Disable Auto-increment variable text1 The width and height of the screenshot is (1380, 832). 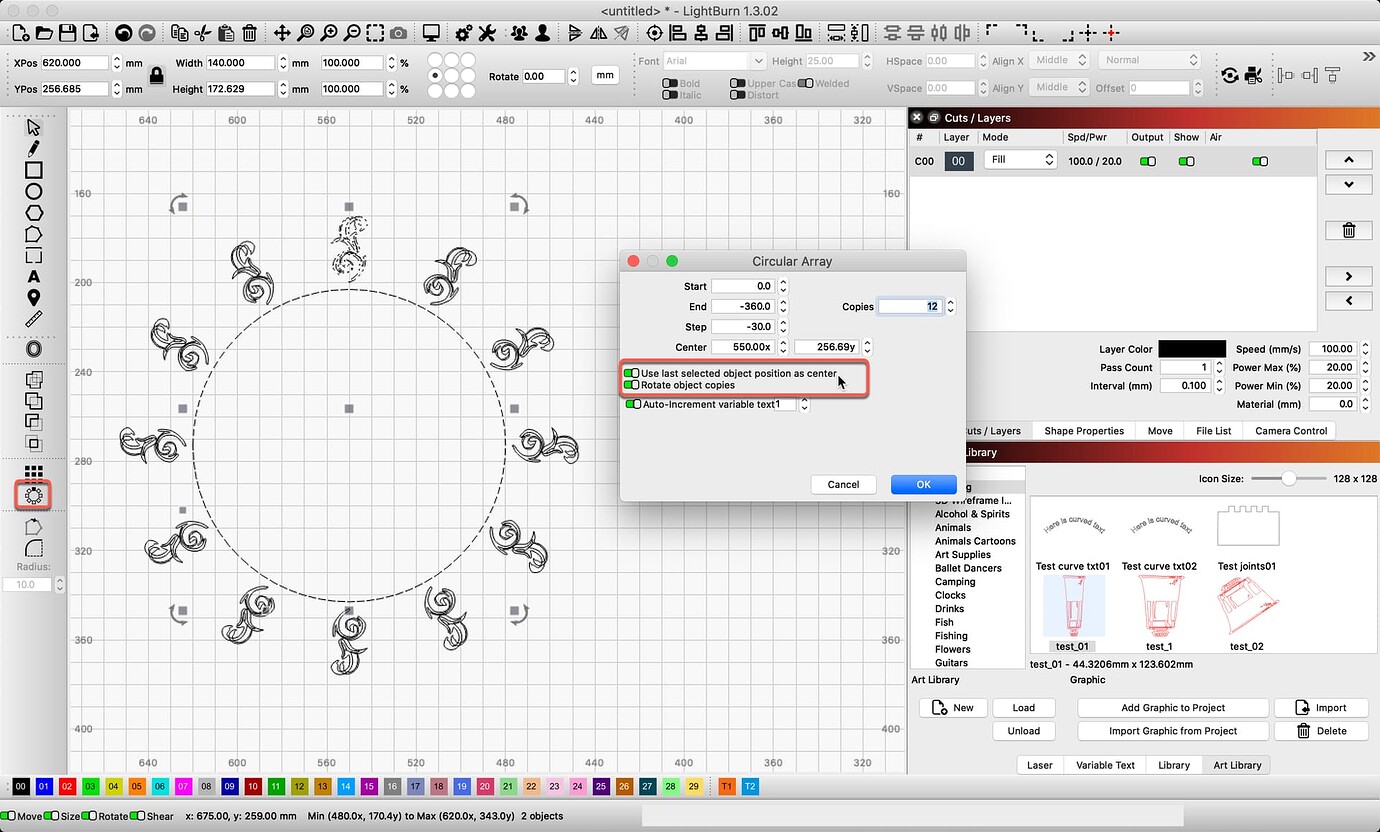630,404
